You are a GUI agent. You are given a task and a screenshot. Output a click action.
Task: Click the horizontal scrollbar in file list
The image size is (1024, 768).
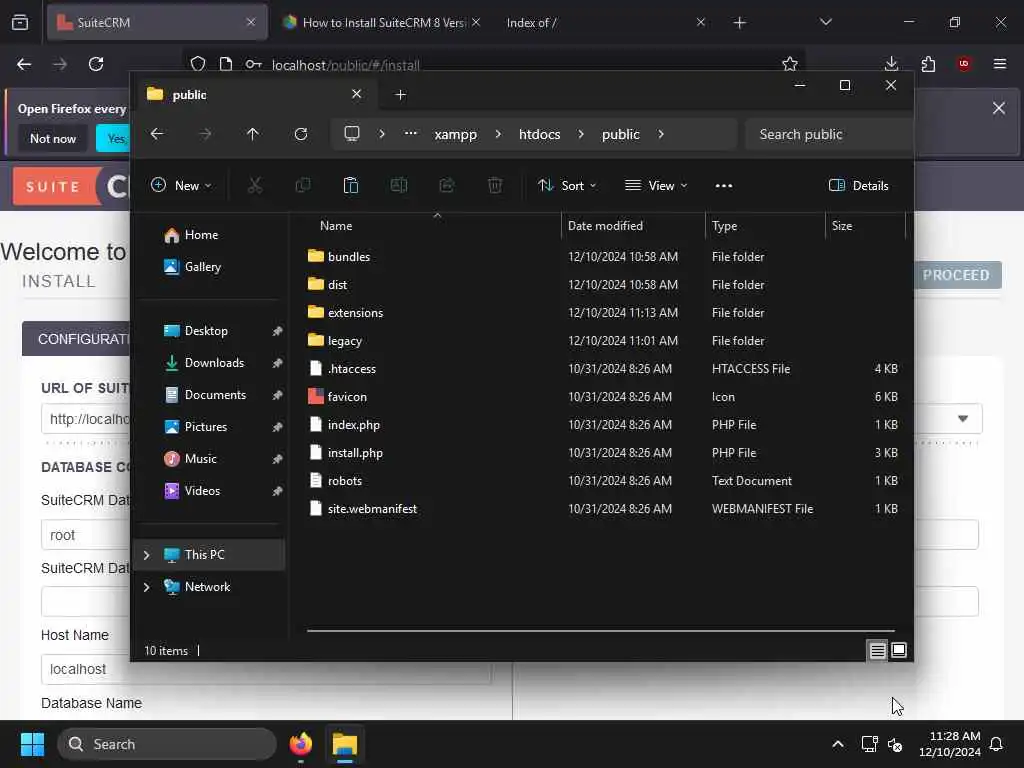[x=600, y=631]
